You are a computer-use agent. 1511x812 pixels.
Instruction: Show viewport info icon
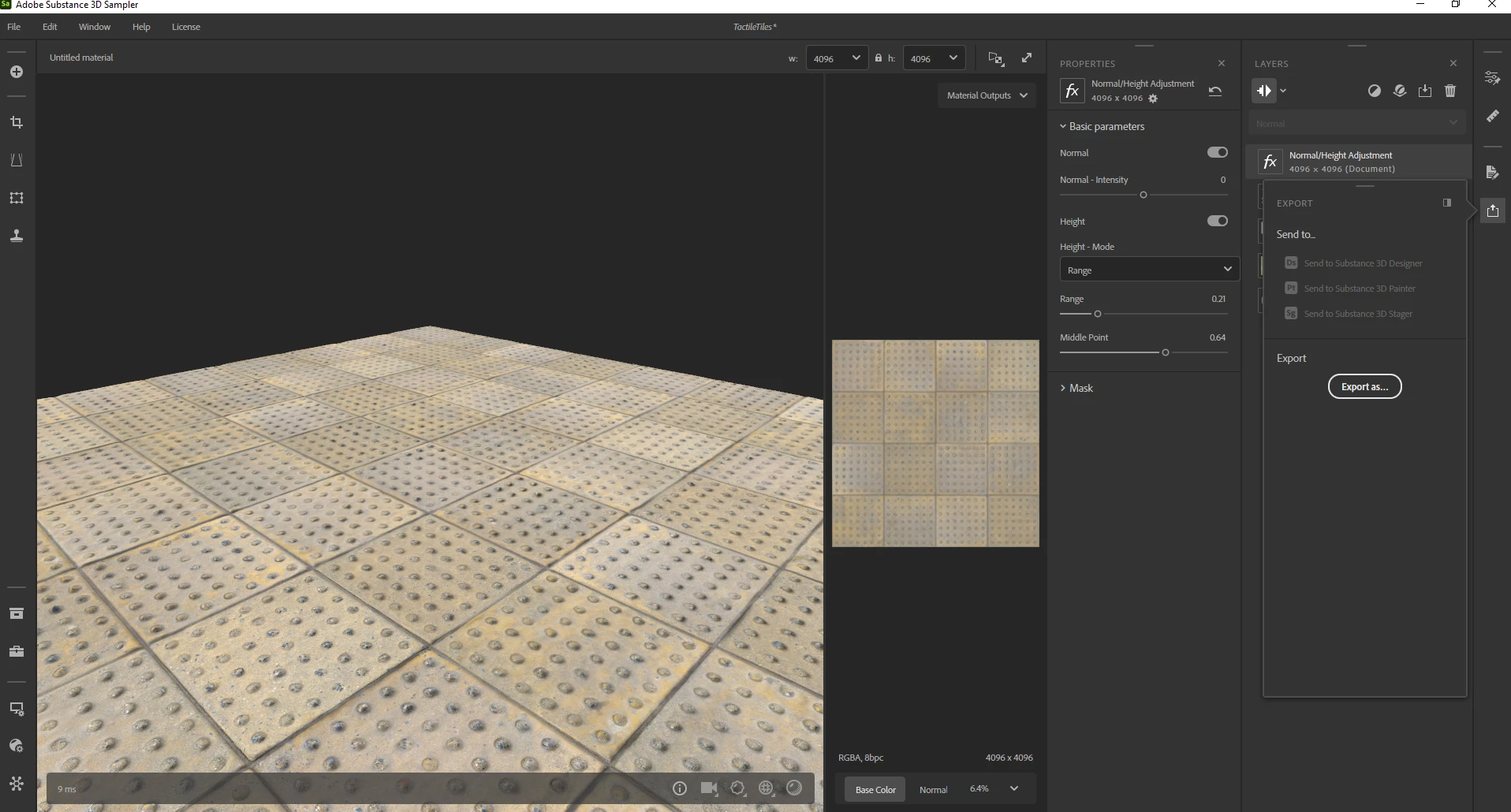click(680, 788)
